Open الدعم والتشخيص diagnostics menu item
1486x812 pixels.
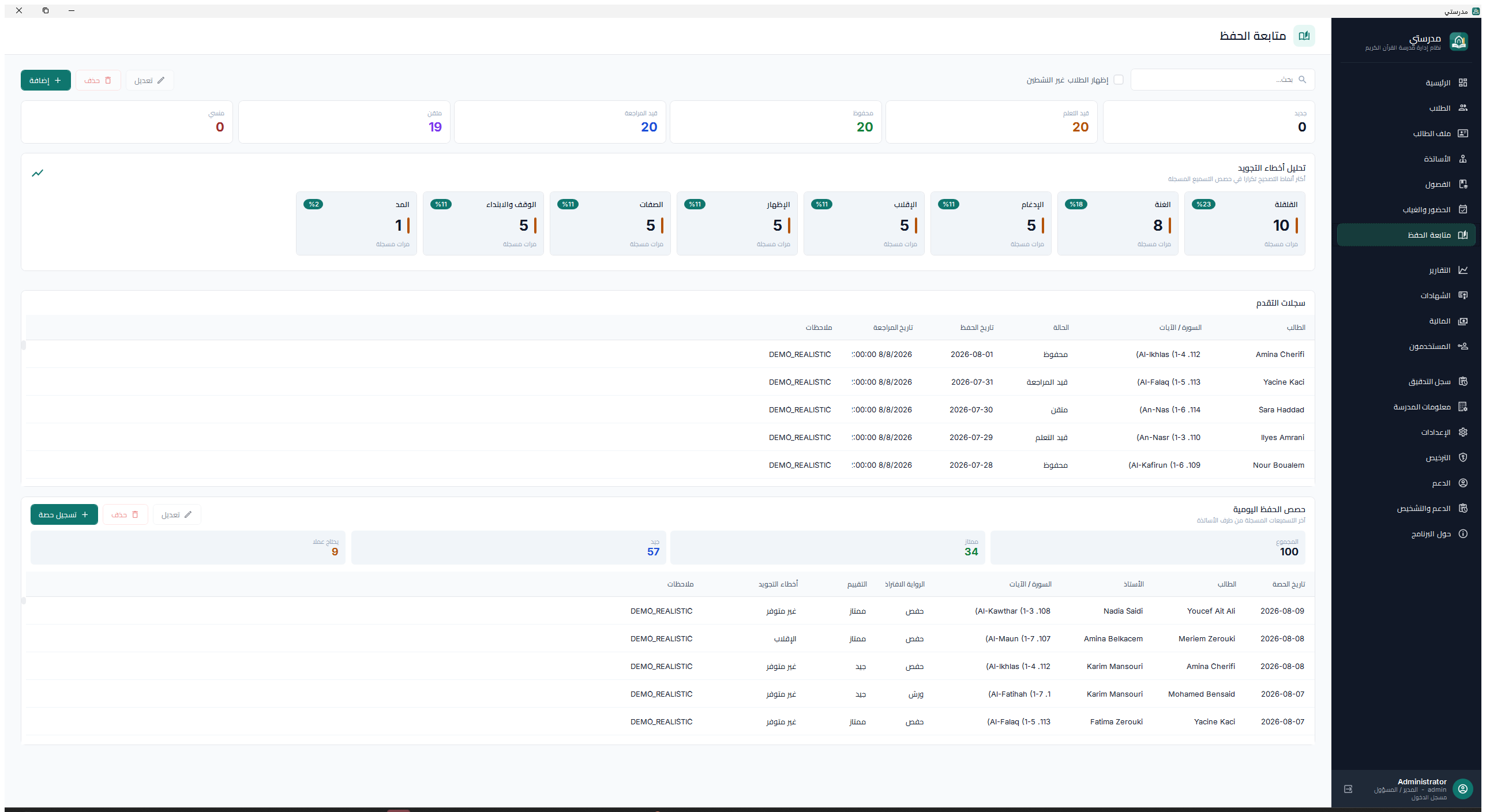click(1406, 508)
